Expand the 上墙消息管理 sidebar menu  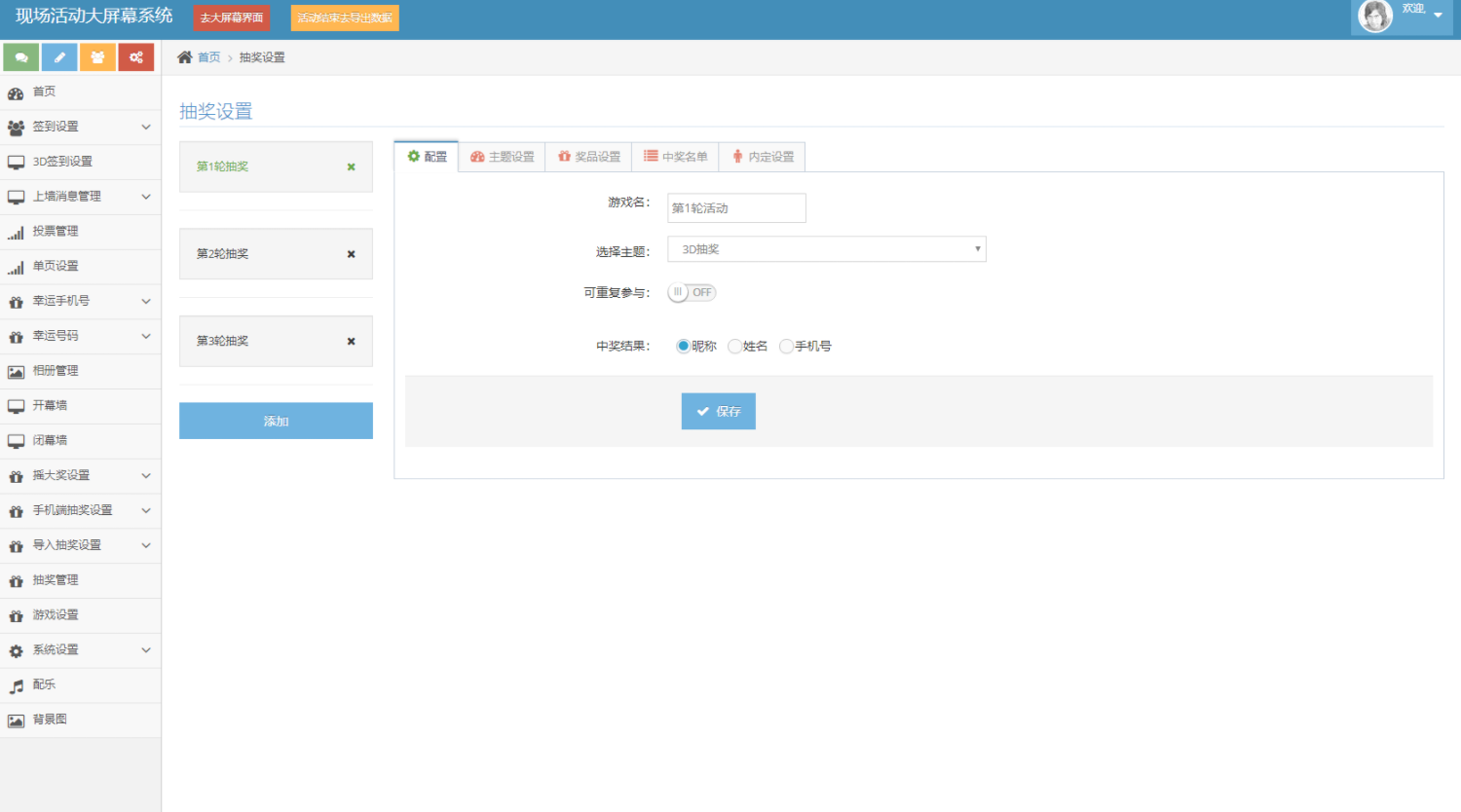(80, 197)
